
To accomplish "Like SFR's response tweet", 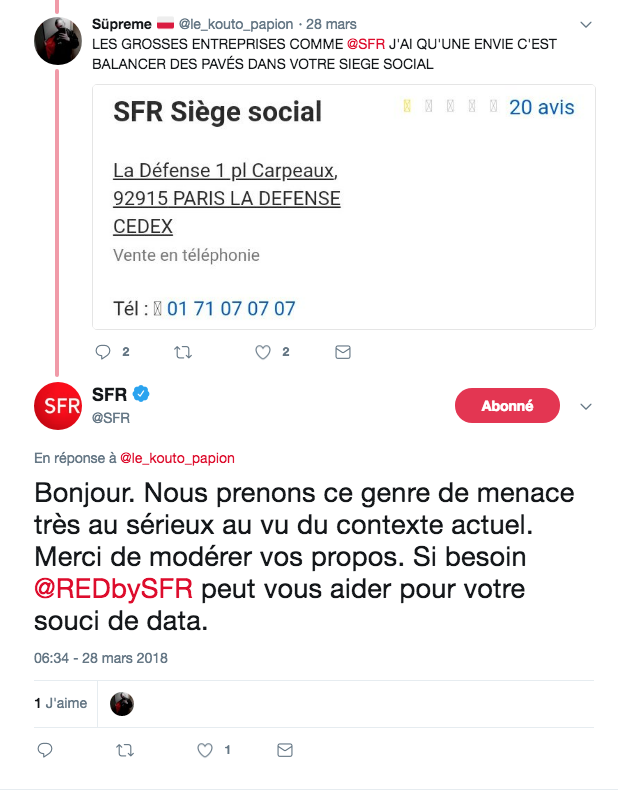I will [205, 749].
